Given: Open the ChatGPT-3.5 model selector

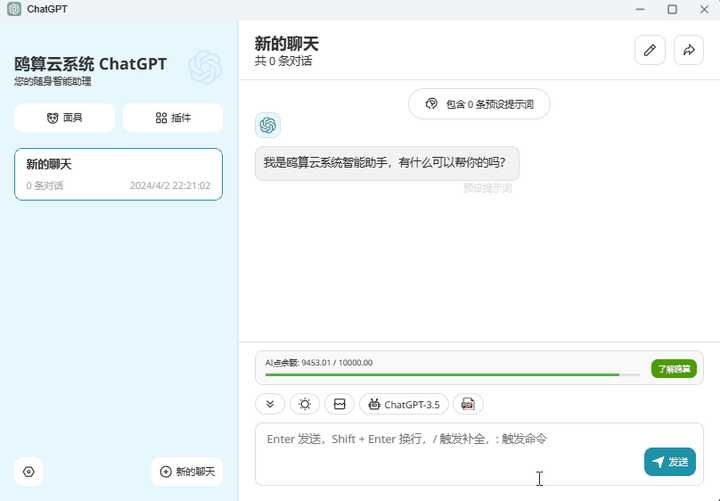Looking at the screenshot, I should (x=404, y=404).
